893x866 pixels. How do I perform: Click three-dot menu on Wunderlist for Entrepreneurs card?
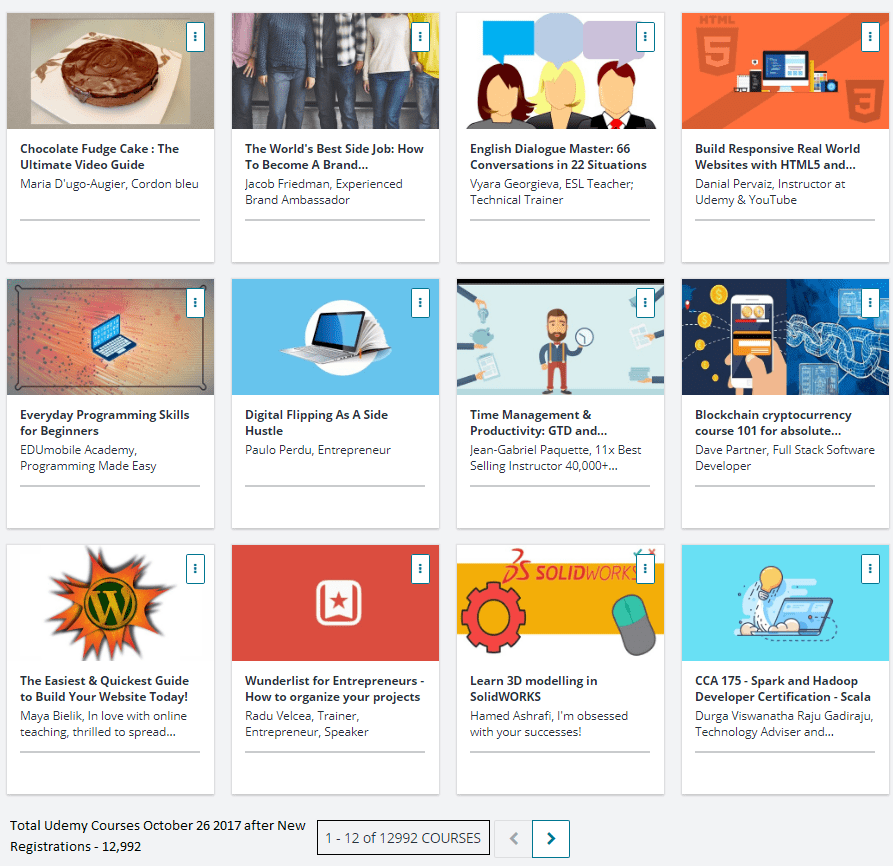pyautogui.click(x=420, y=568)
